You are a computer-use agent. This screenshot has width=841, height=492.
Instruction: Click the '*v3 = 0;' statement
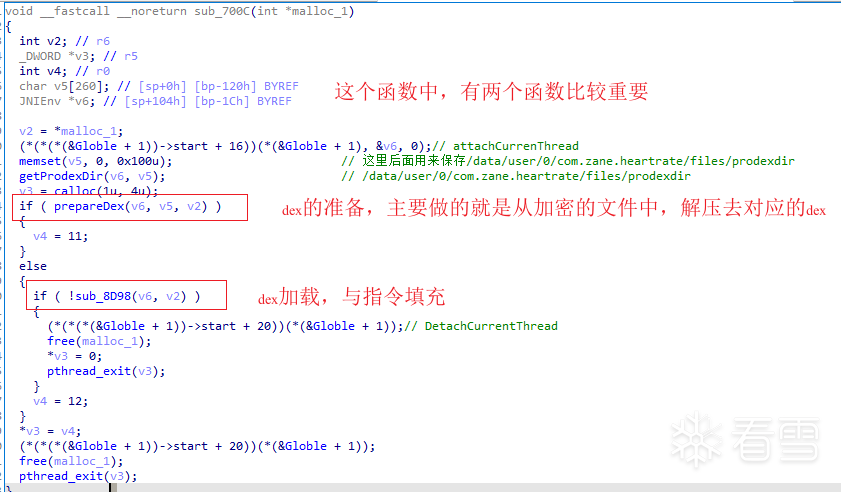[75, 357]
